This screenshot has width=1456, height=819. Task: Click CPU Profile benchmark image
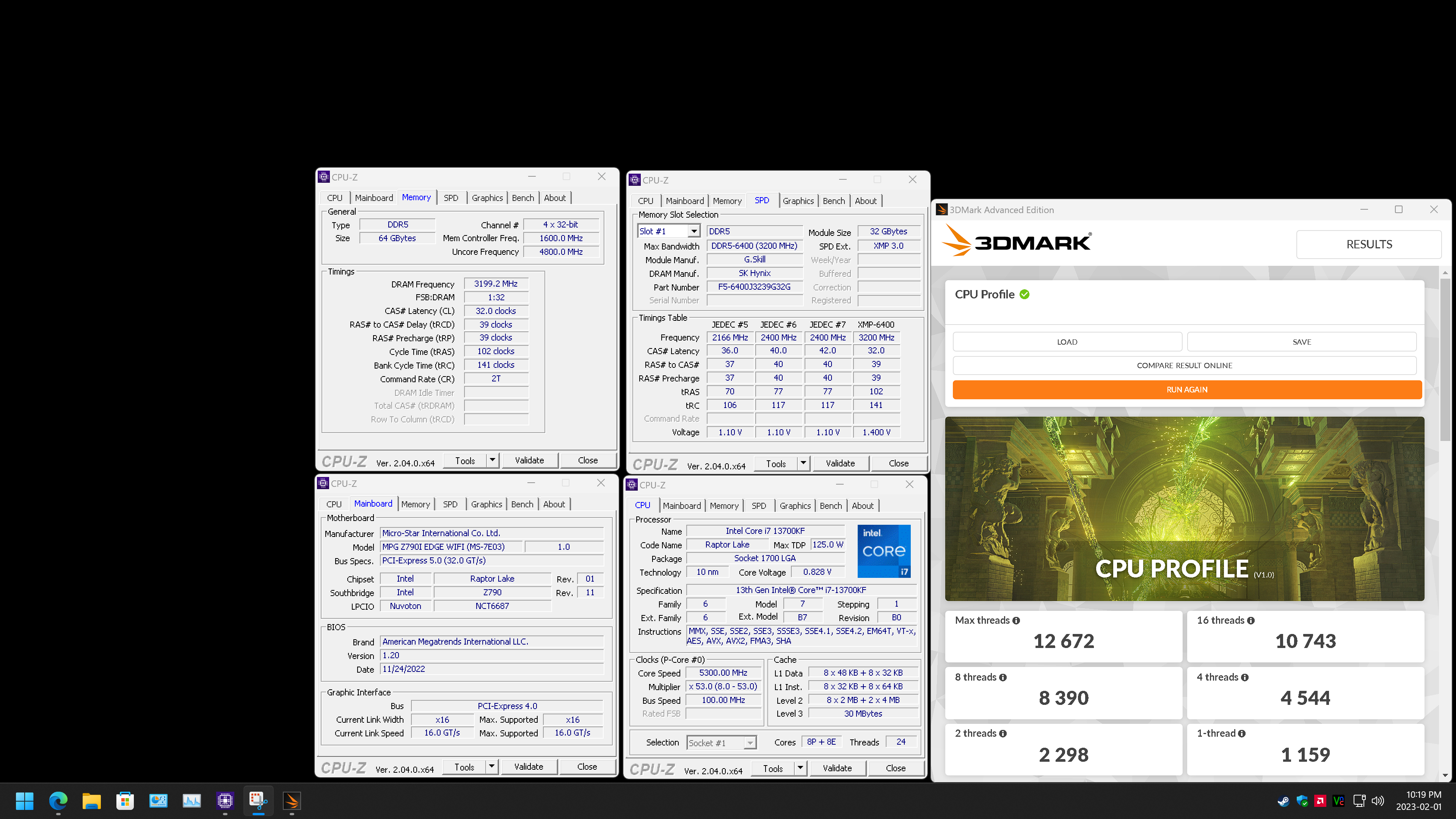click(x=1184, y=509)
